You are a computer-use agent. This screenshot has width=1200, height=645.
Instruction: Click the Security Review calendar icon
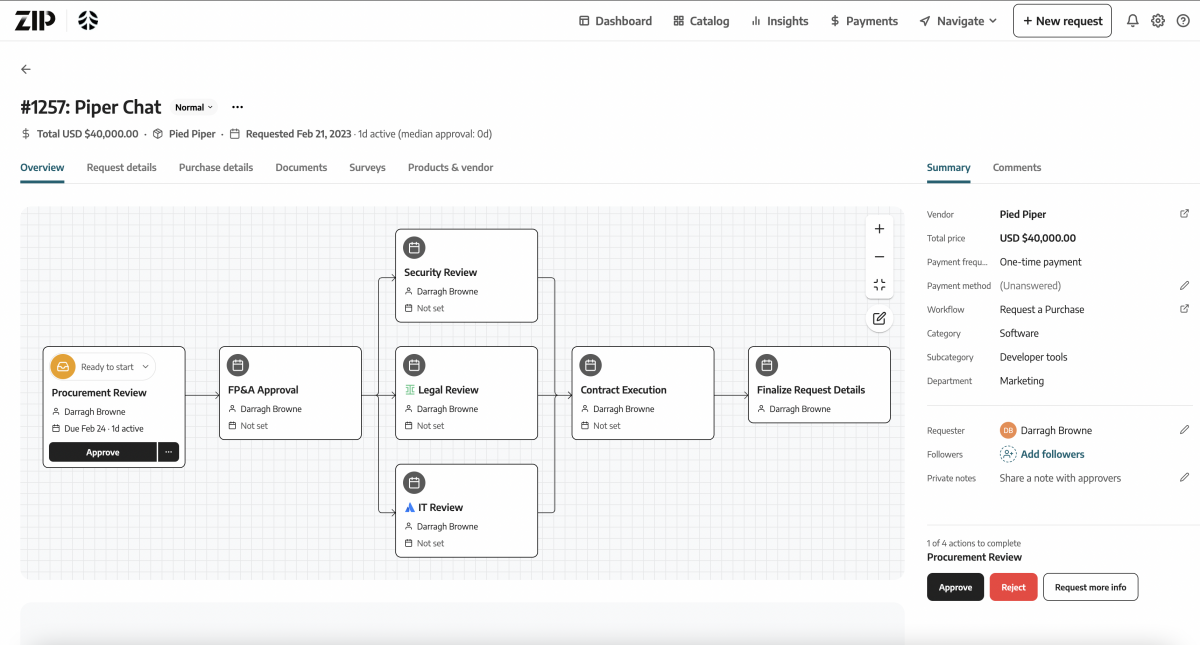click(x=414, y=248)
